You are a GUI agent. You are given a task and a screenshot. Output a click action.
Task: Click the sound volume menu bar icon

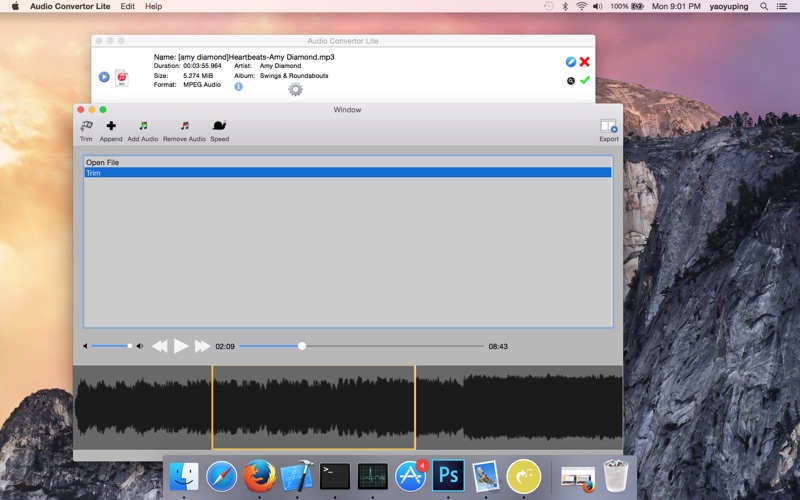(597, 6)
